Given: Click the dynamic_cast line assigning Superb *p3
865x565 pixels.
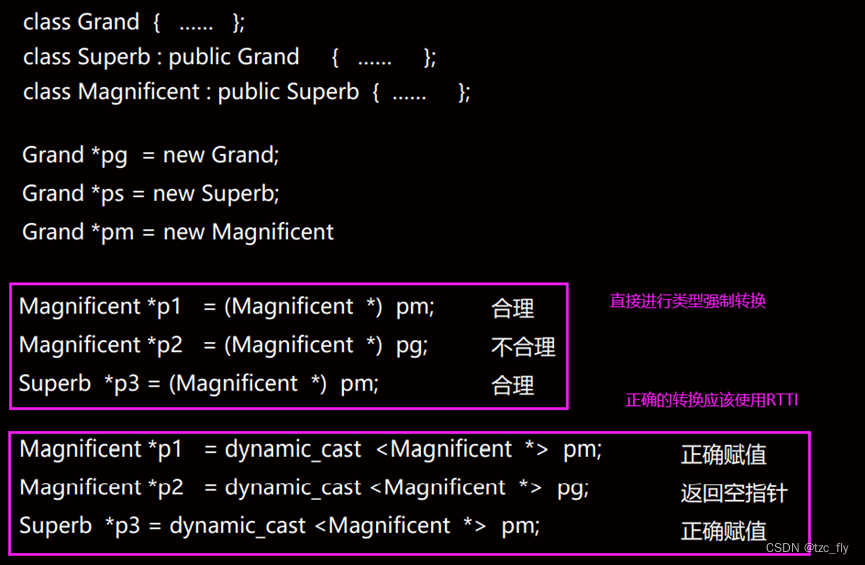Looking at the screenshot, I should [x=280, y=526].
